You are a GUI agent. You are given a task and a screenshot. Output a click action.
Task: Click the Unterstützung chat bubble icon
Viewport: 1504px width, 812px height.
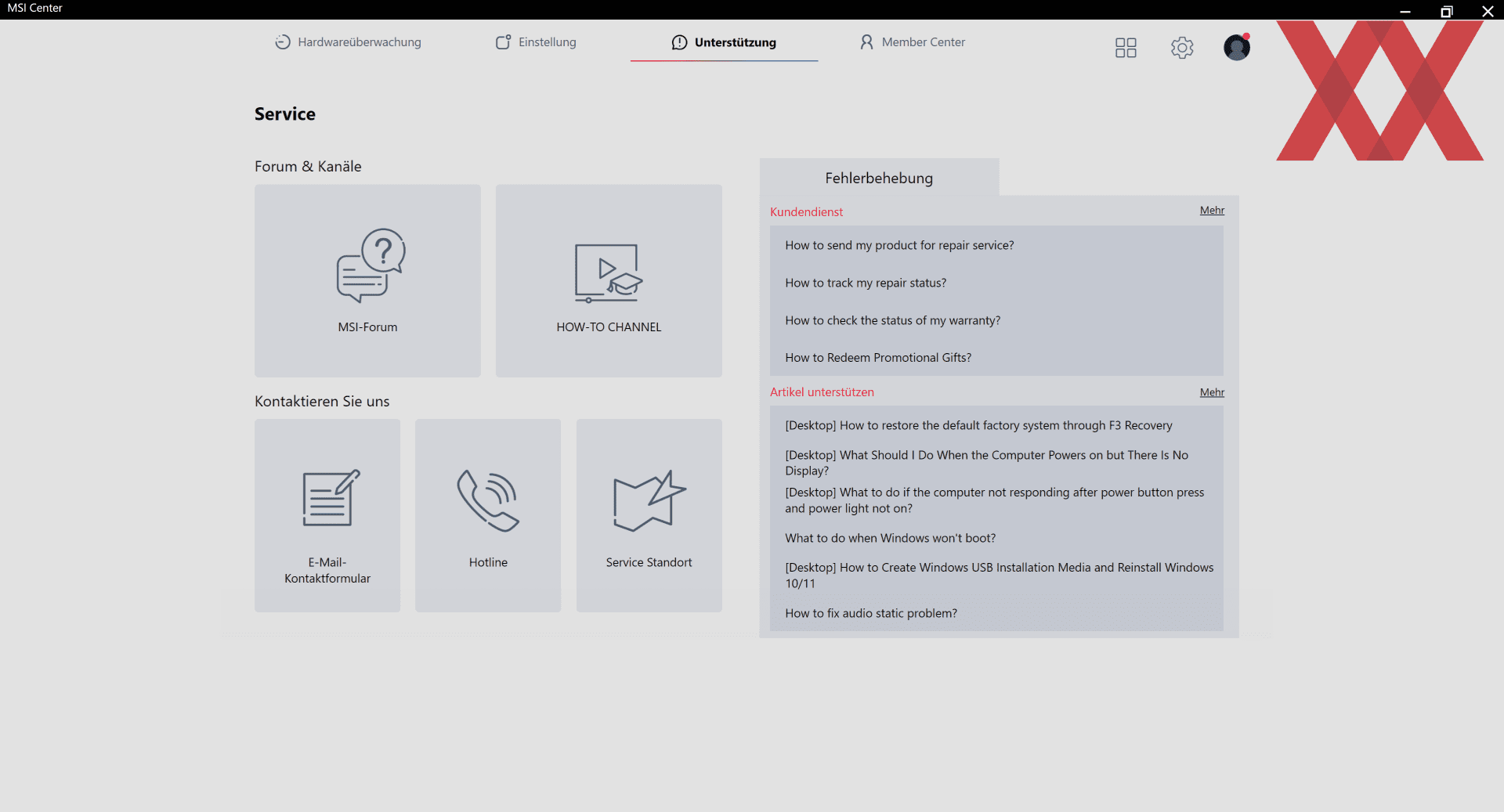pyautogui.click(x=679, y=42)
